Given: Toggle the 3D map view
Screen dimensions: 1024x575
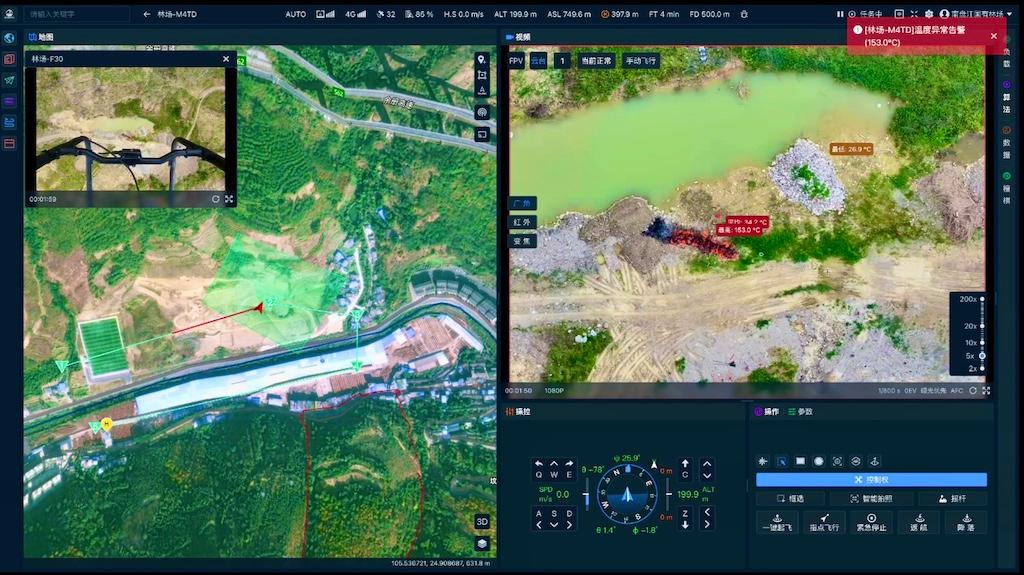Looking at the screenshot, I should point(482,522).
